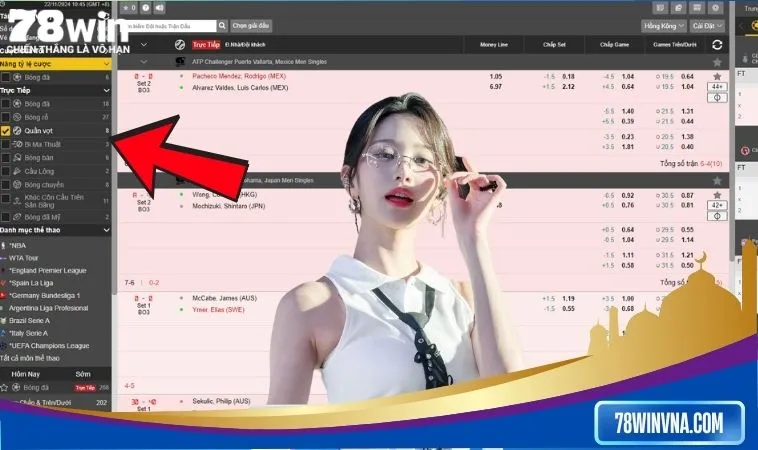Tick the Bóng đá Mỹ checkbox
Screen dimensions: 758x450
coord(5,217)
